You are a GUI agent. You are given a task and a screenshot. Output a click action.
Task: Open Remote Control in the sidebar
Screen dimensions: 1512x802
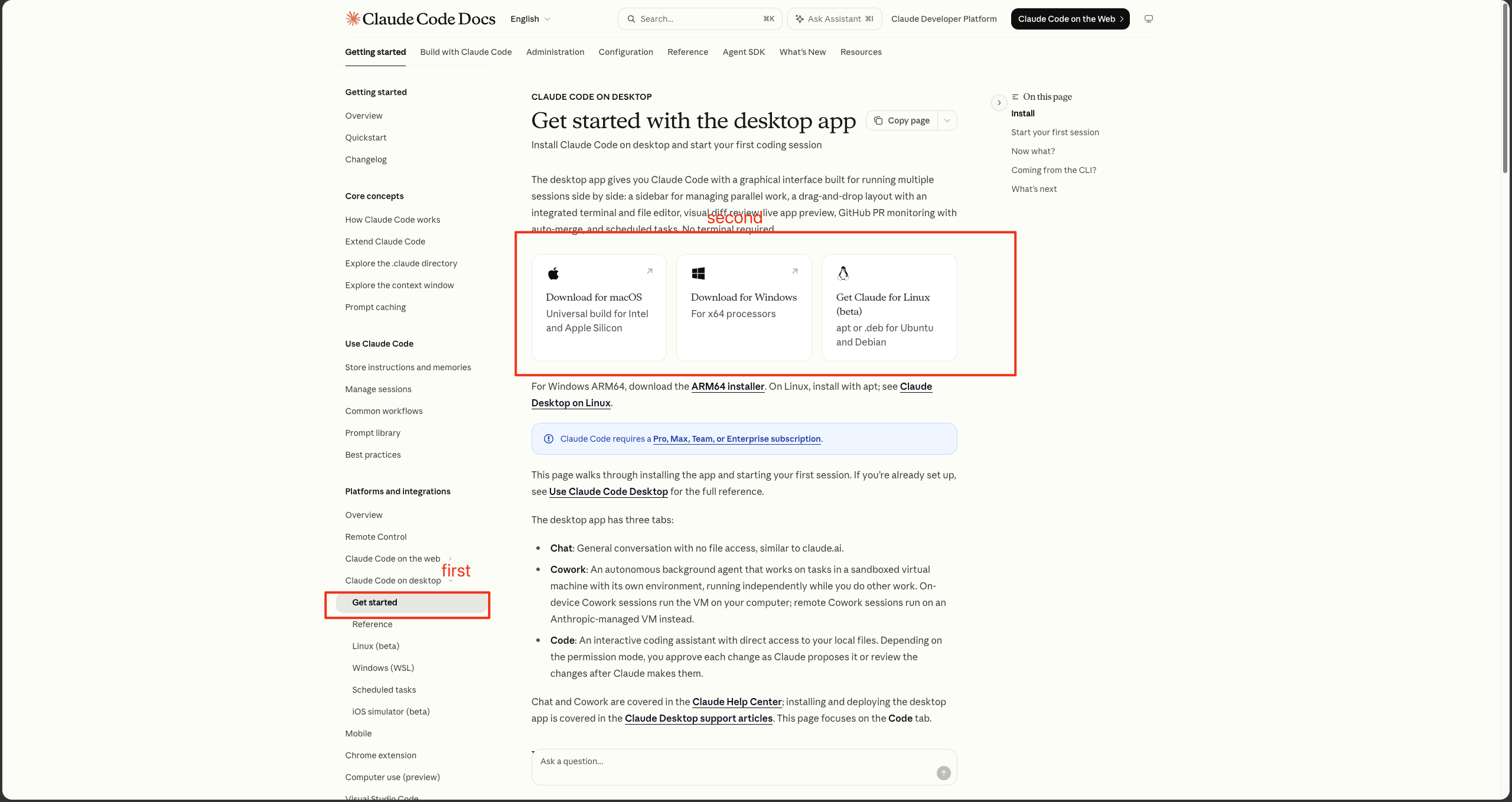click(x=376, y=537)
